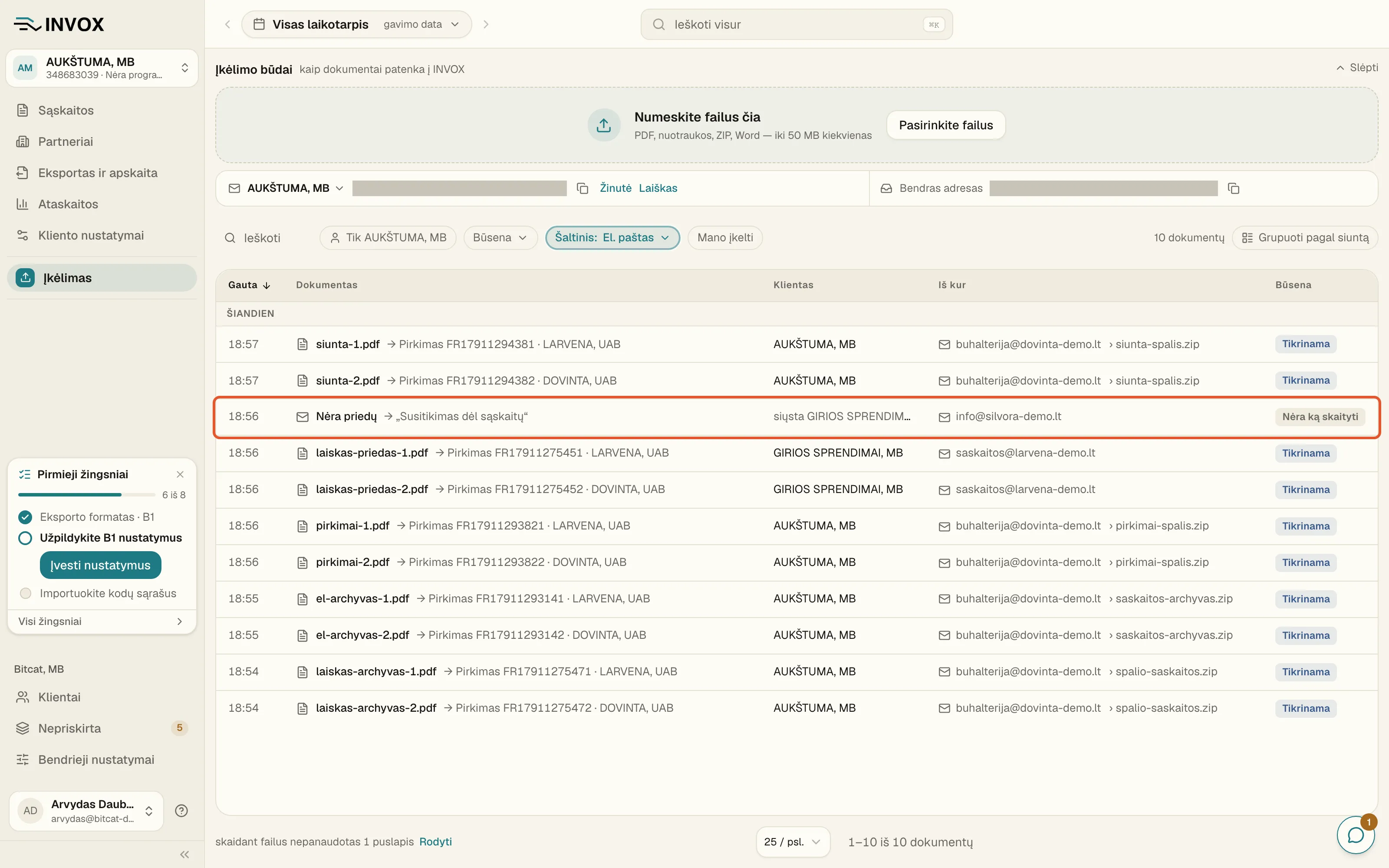Open Partneriai in the sidebar
This screenshot has width=1389, height=868.
coord(102,141)
